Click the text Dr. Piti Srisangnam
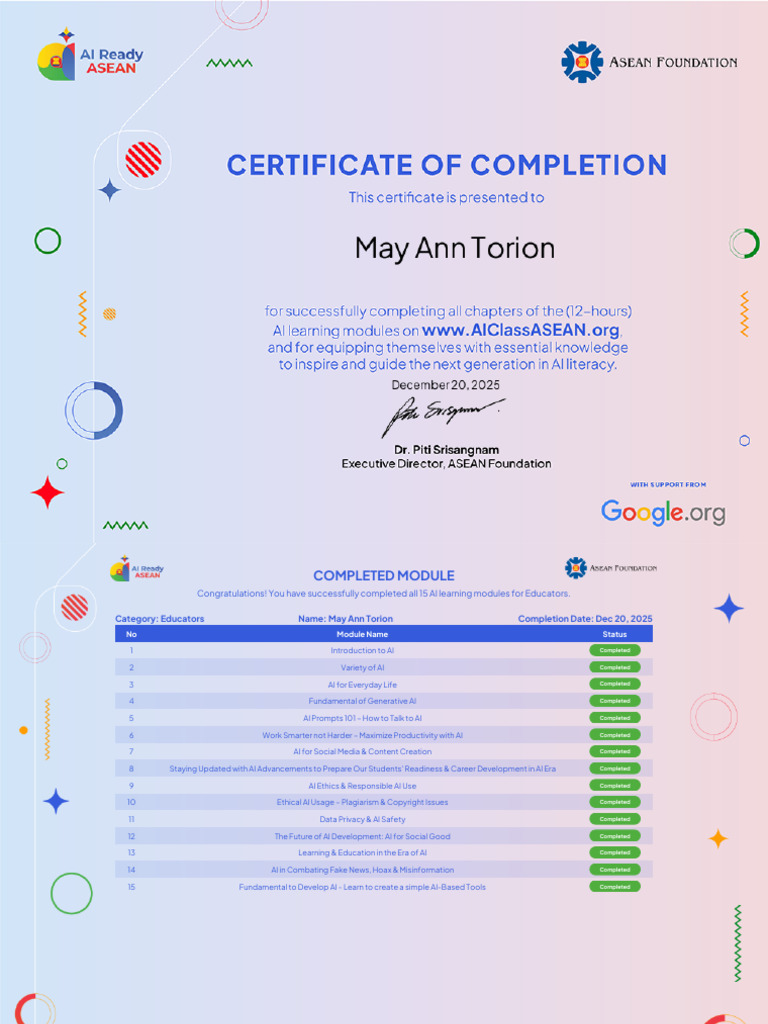Image resolution: width=768 pixels, height=1024 pixels. coord(447,450)
